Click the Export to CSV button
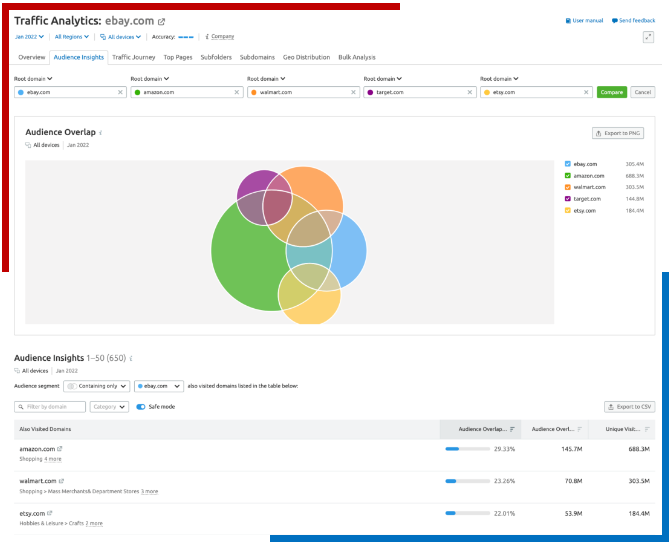Image resolution: width=672 pixels, height=546 pixels. [630, 407]
